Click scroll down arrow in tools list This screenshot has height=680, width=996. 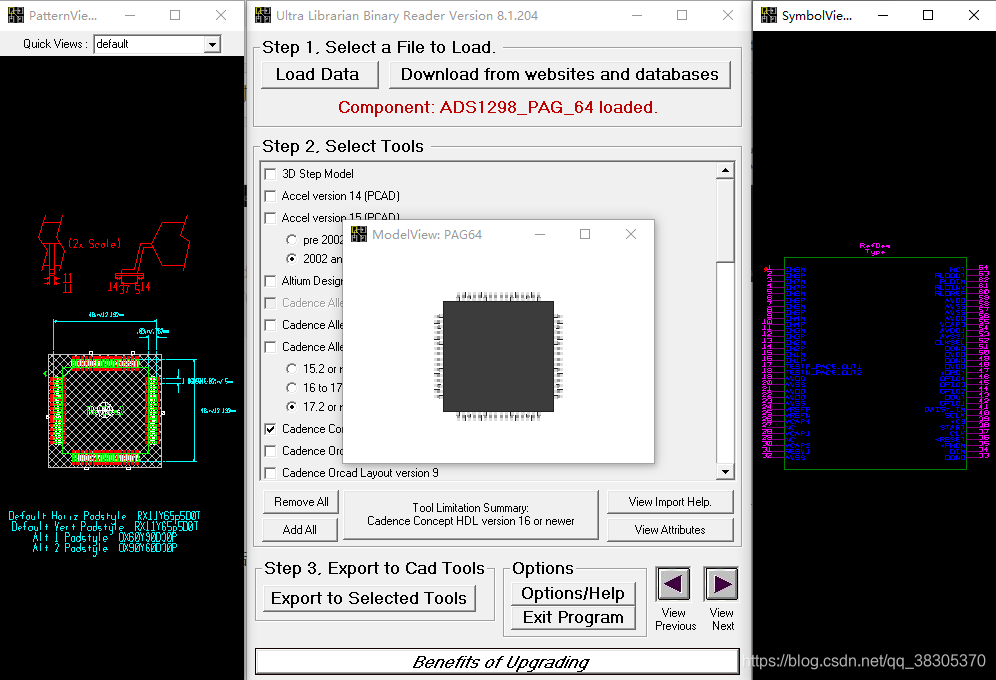[x=725, y=472]
